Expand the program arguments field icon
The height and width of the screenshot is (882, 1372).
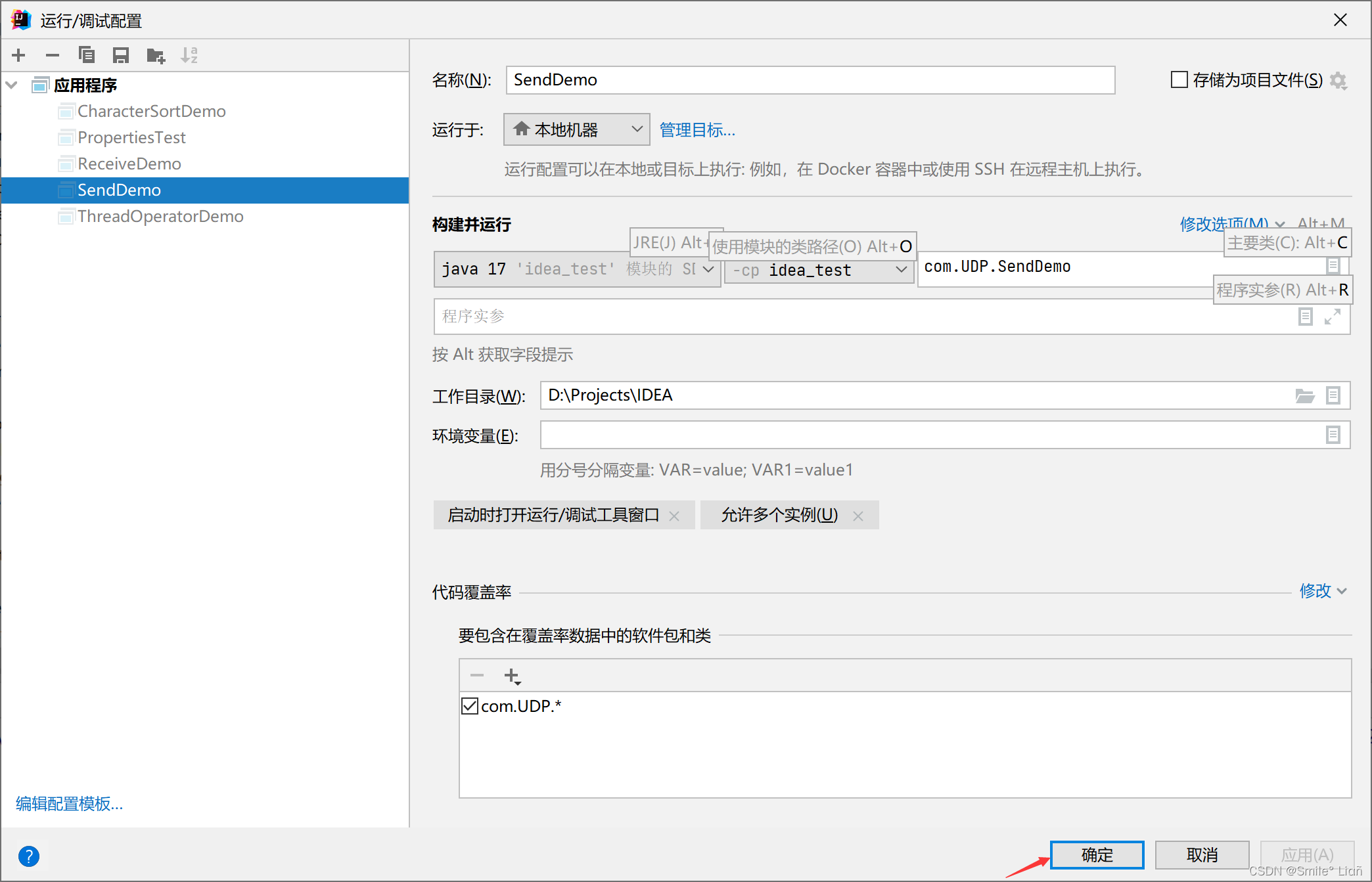1332,317
